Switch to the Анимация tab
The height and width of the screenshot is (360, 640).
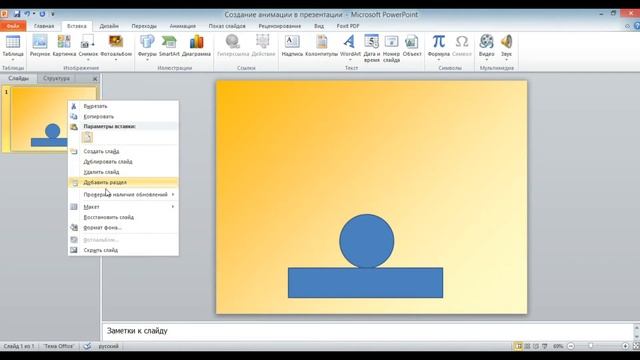coord(182,26)
